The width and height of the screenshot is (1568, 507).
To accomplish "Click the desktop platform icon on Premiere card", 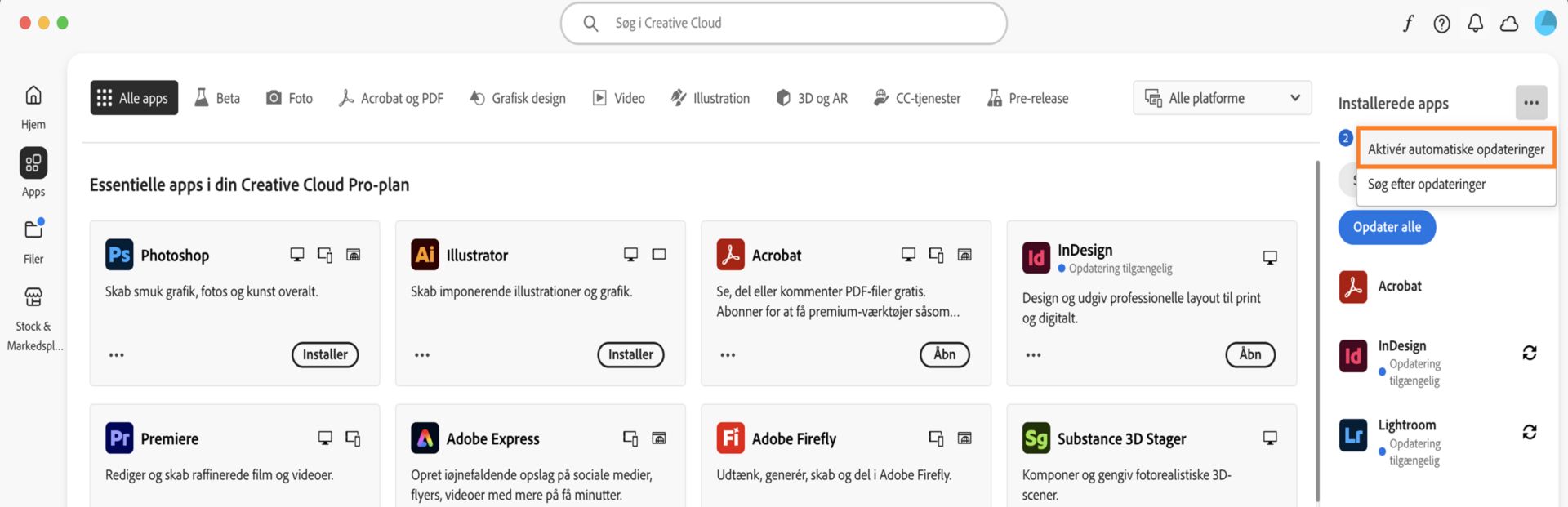I will tap(325, 438).
